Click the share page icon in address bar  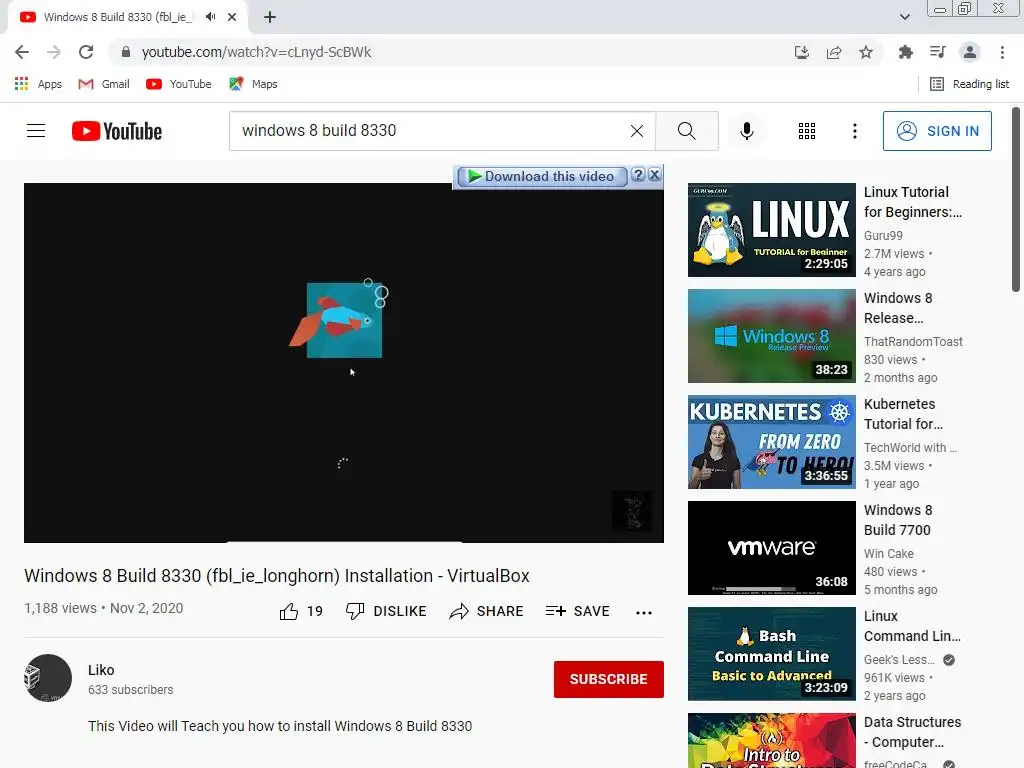(834, 52)
